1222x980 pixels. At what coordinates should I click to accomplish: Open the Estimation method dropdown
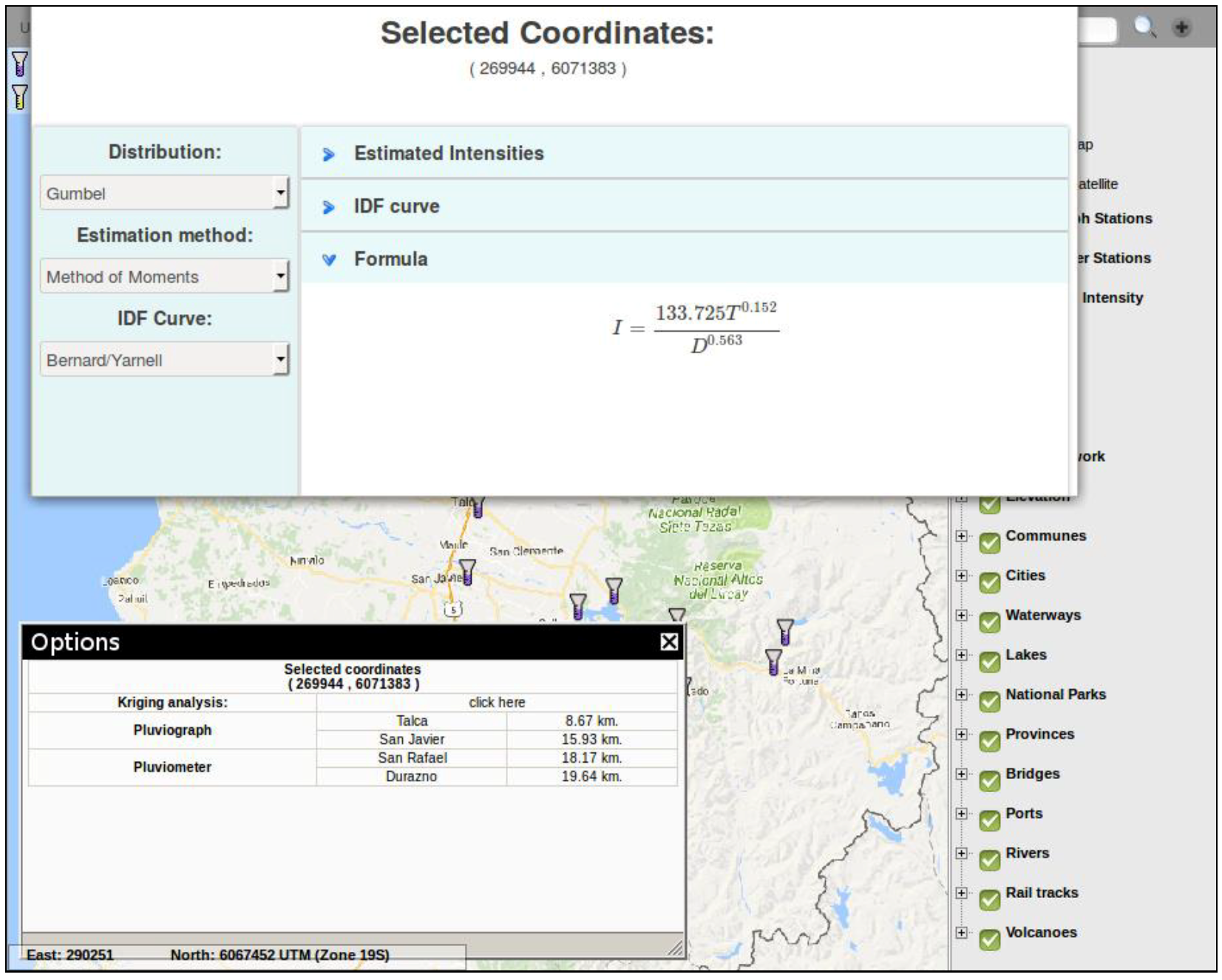coord(164,277)
